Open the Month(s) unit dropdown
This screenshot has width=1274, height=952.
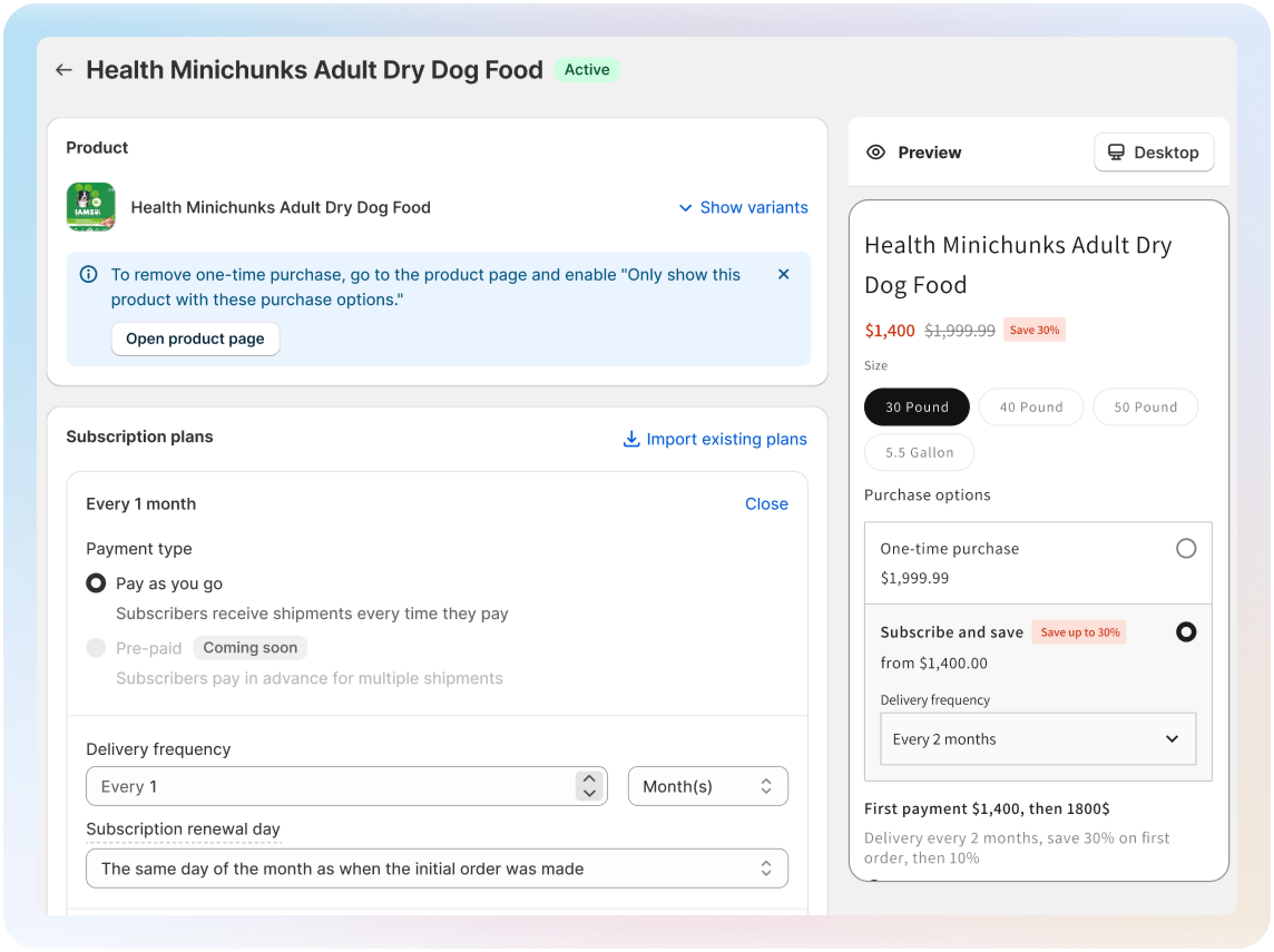click(707, 786)
